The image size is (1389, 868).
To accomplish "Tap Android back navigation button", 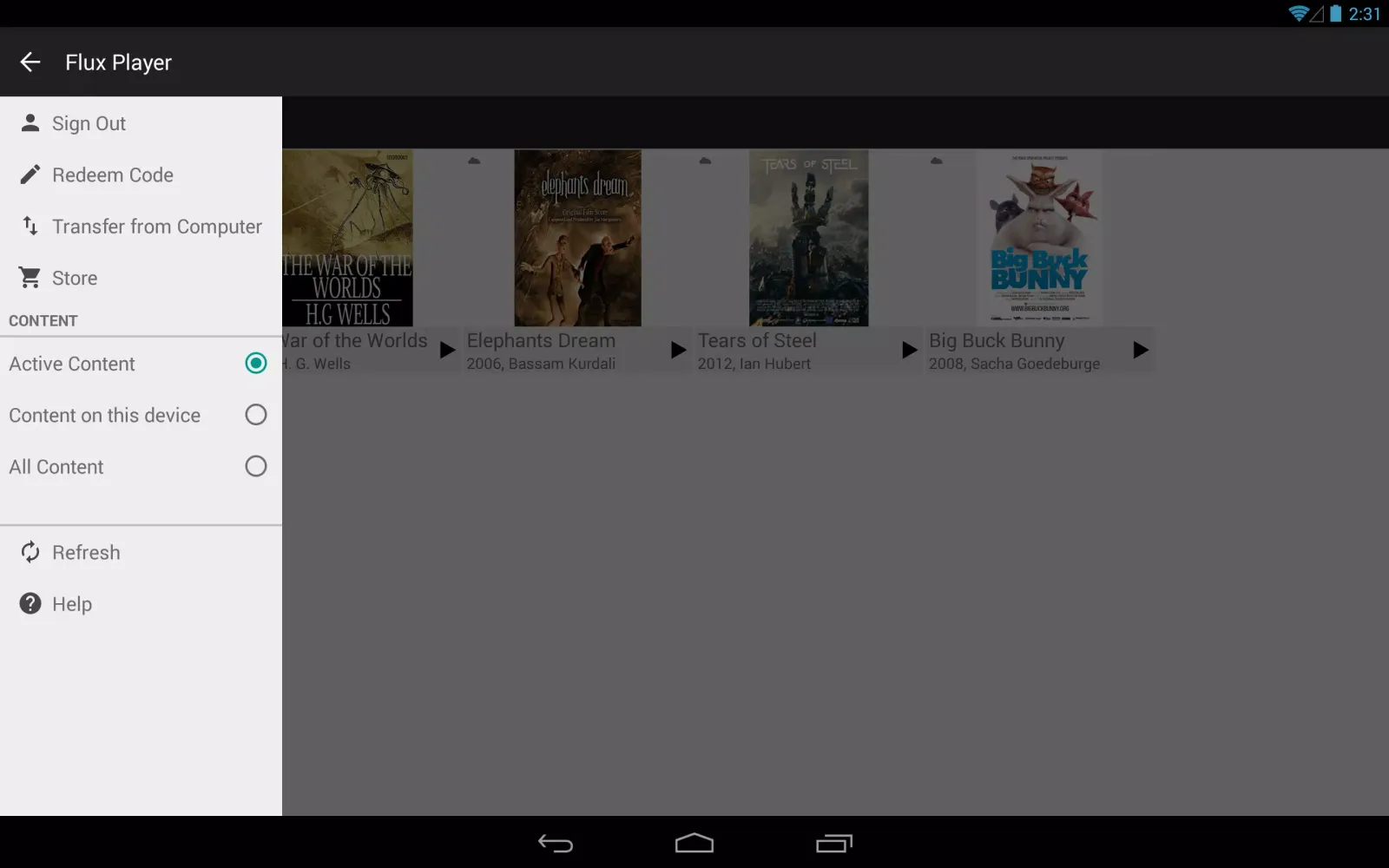I will 556,843.
